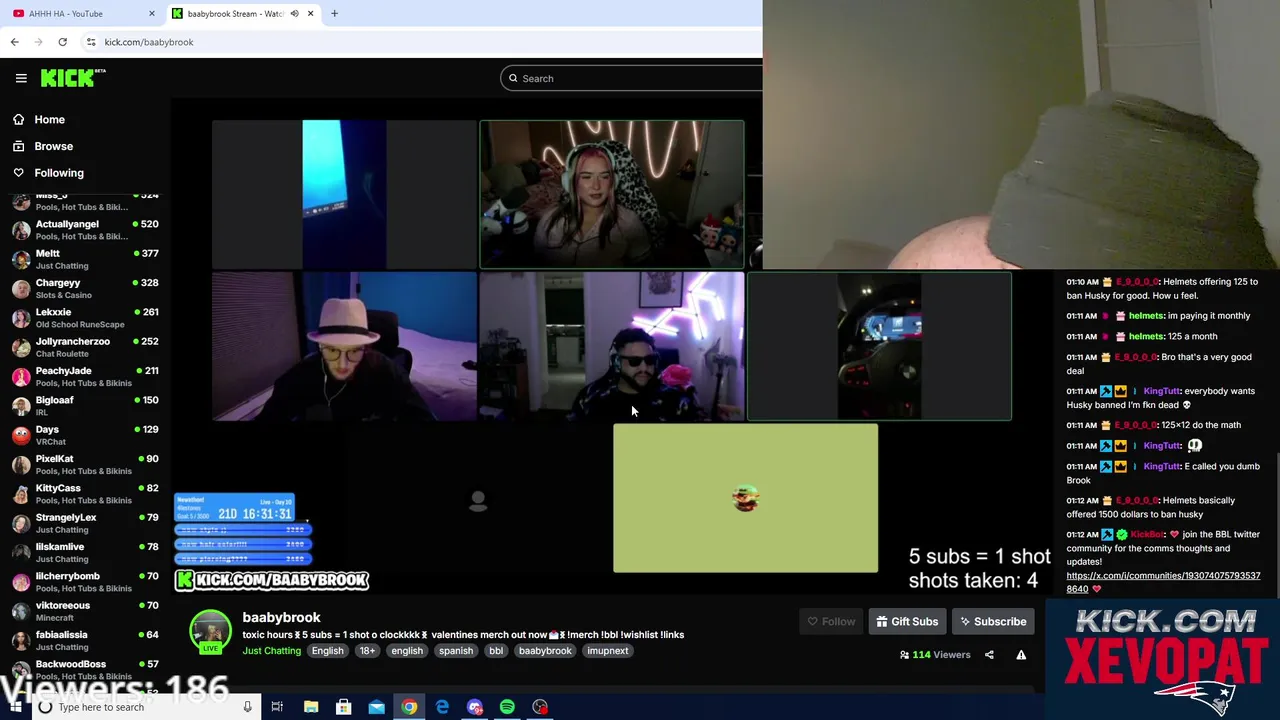Click the lowercase english tag
1280x720 pixels.
point(407,651)
